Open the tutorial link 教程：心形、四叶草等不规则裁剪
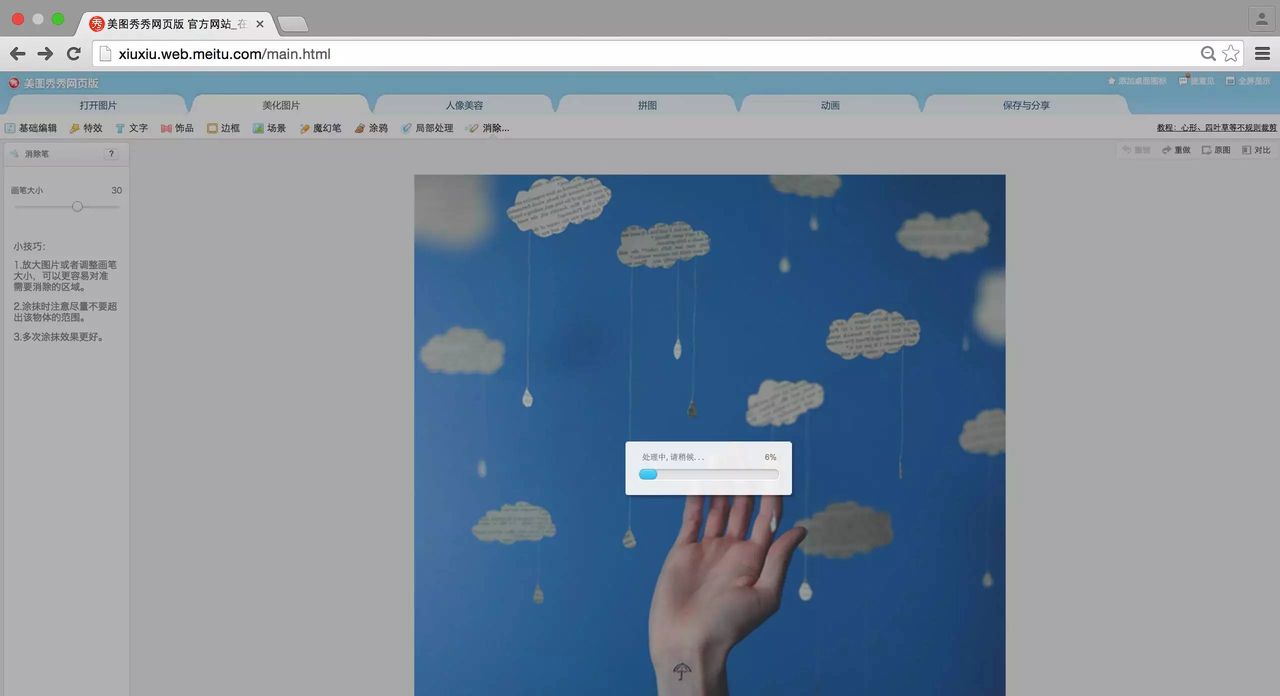1280x696 pixels. (1216, 128)
